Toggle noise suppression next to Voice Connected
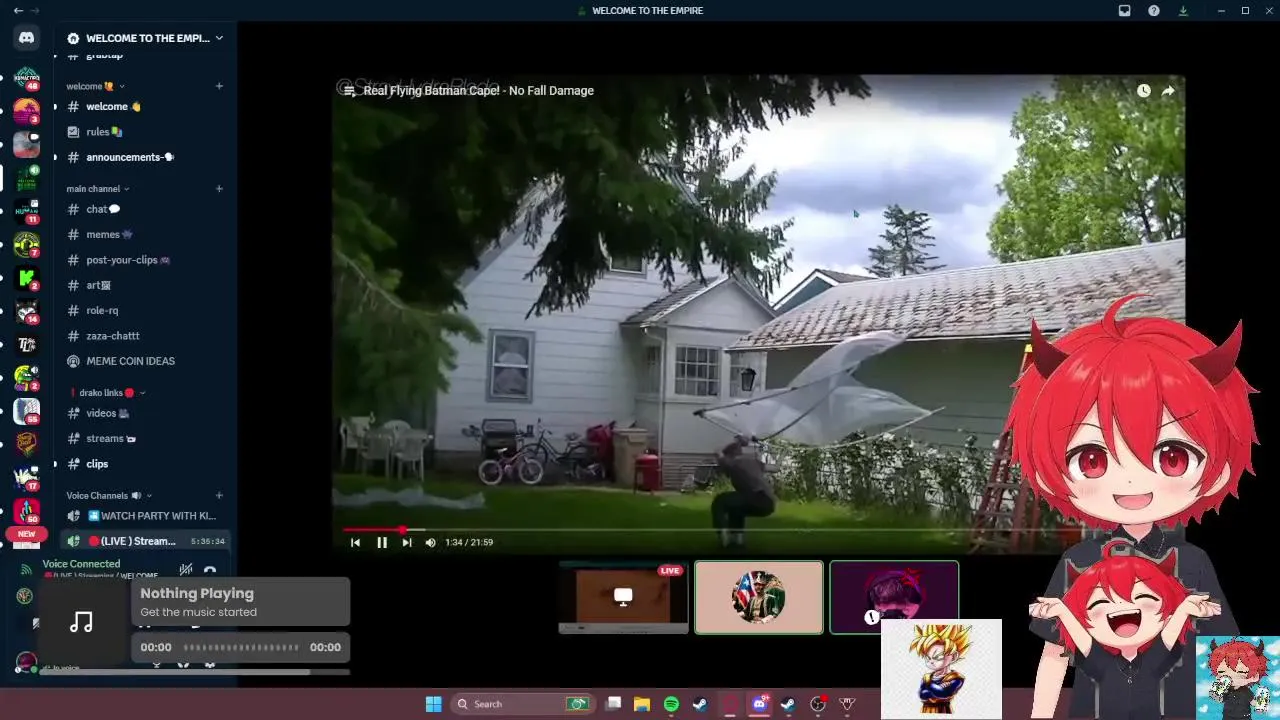The image size is (1280, 720). point(185,570)
